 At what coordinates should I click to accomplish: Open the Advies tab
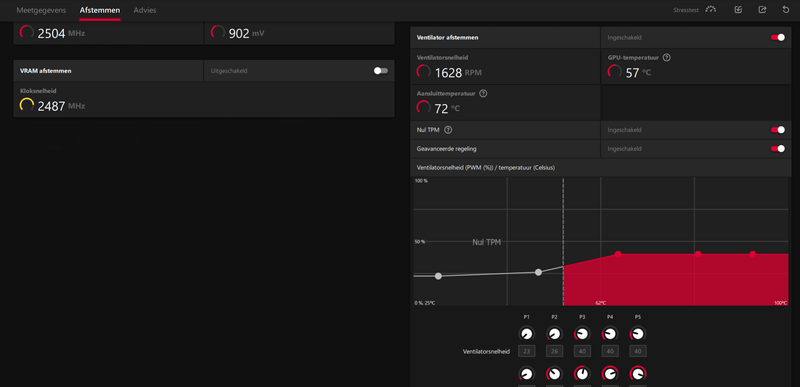tap(145, 10)
